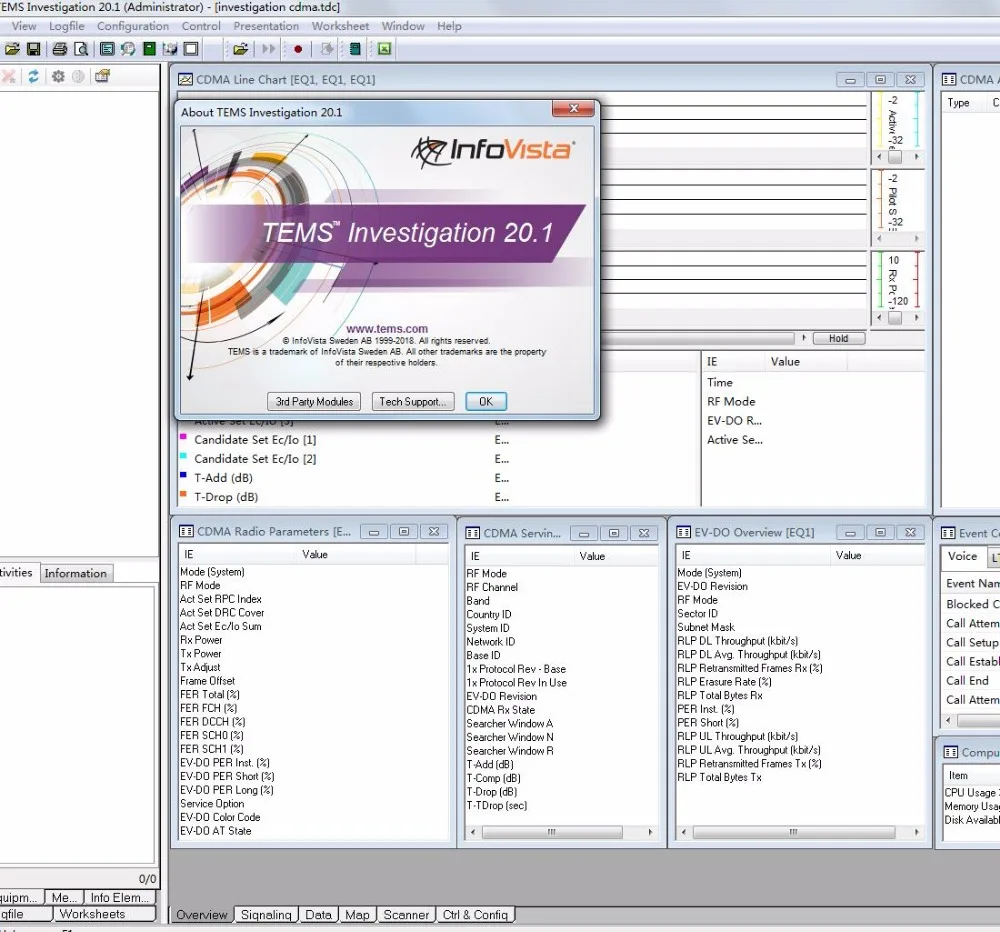Open the Information tab in left pane

(75, 573)
